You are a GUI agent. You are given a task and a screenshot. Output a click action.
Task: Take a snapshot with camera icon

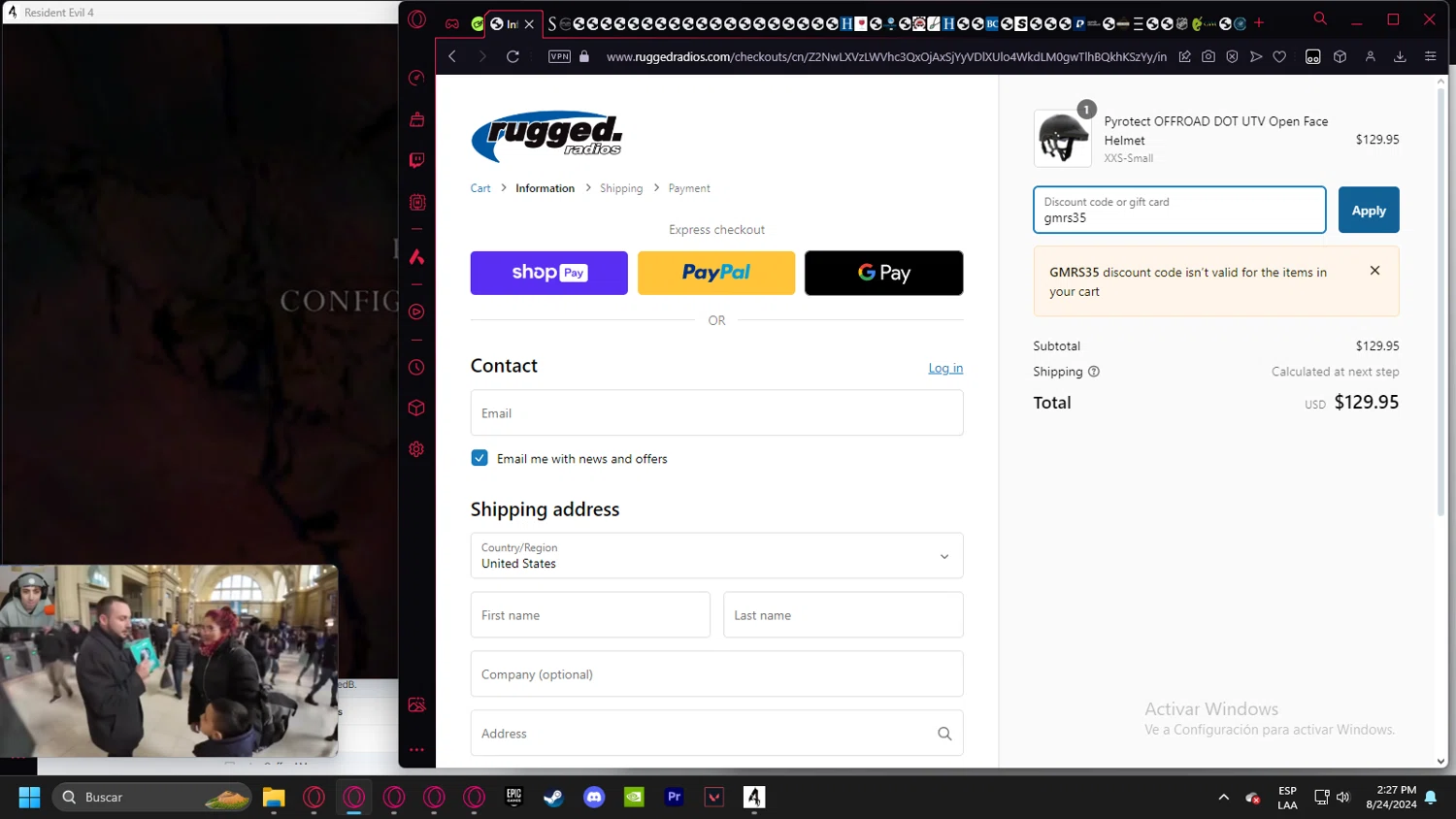coord(1208,56)
